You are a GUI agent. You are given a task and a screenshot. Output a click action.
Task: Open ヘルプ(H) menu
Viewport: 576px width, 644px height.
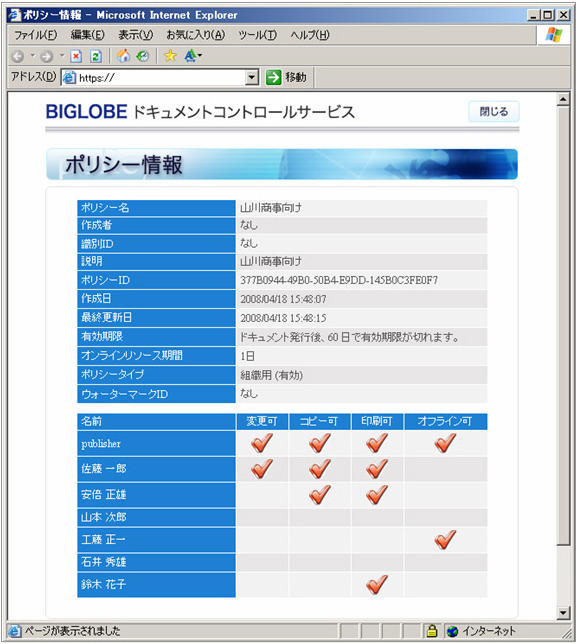click(x=310, y=35)
